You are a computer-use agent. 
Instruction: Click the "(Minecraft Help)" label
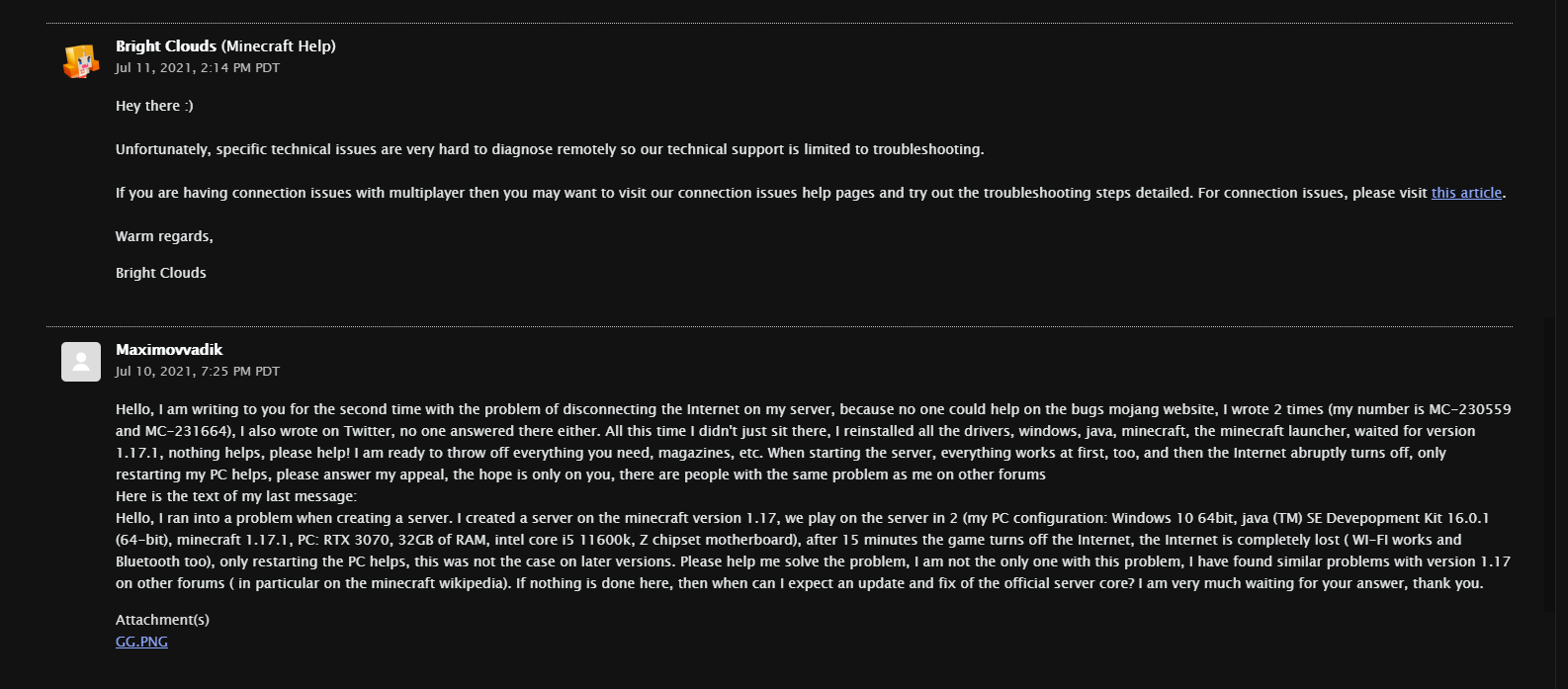(x=279, y=46)
